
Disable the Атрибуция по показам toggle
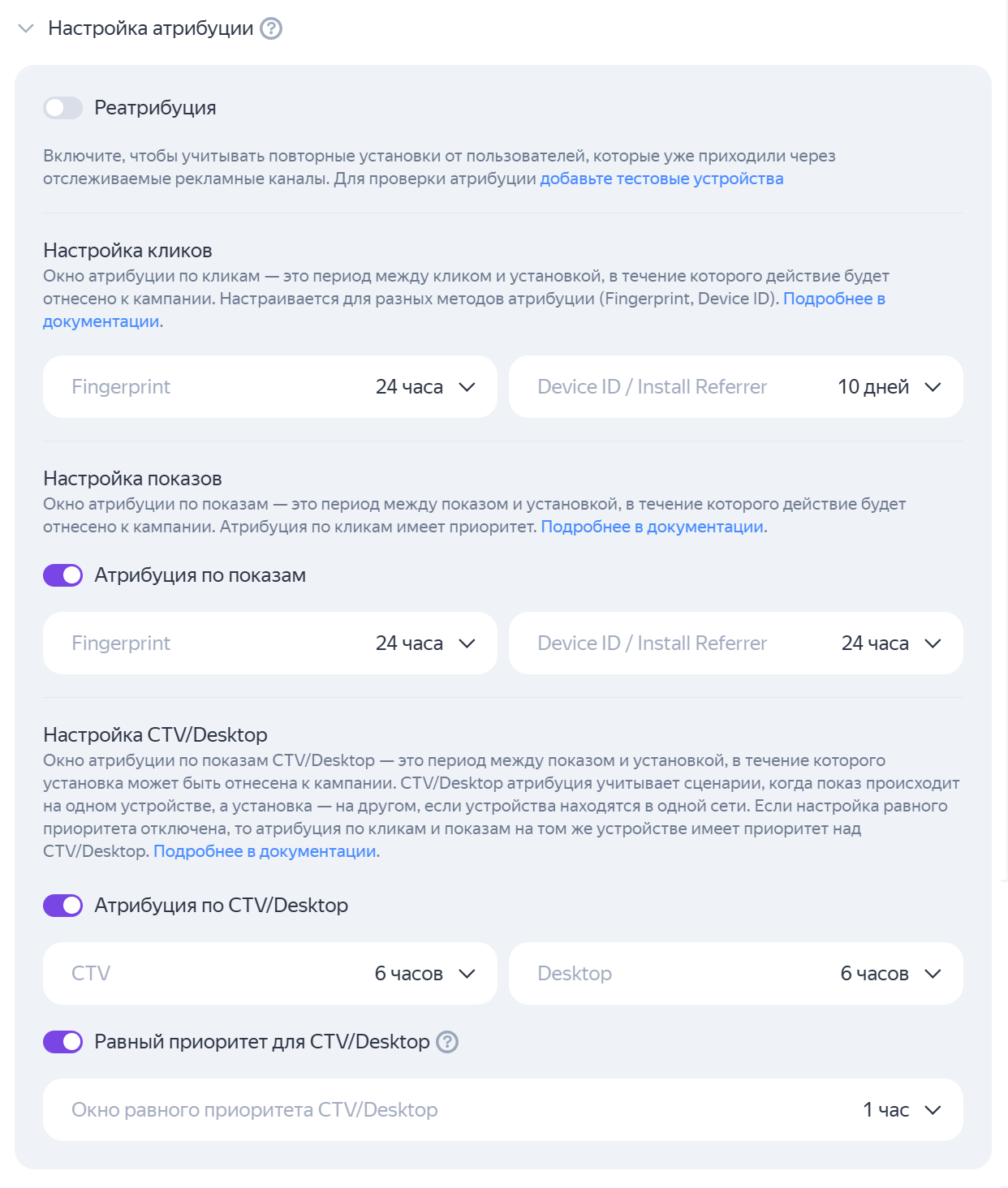coord(63,575)
